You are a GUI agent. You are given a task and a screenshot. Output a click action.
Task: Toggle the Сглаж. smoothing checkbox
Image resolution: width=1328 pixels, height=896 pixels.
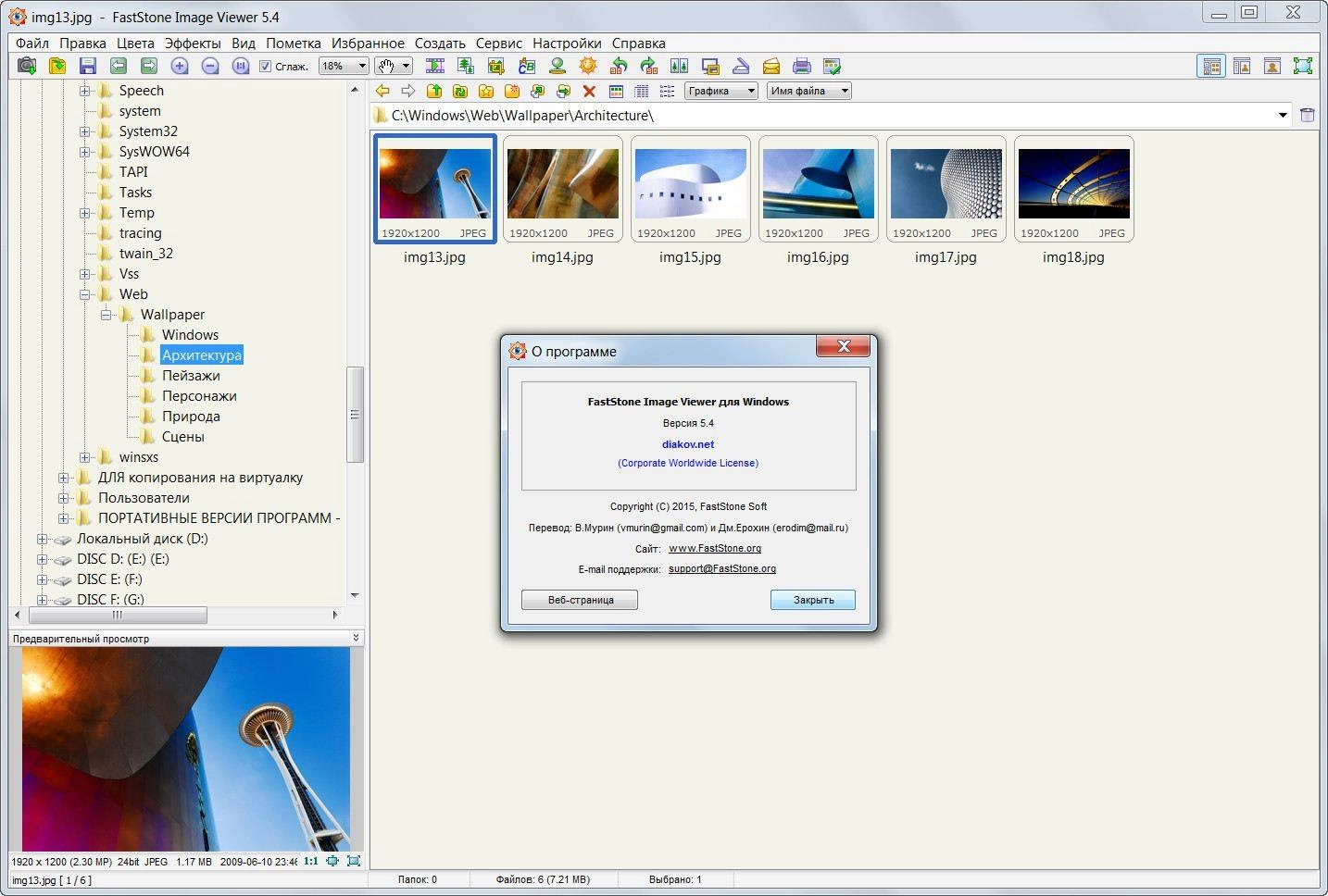click(x=265, y=66)
